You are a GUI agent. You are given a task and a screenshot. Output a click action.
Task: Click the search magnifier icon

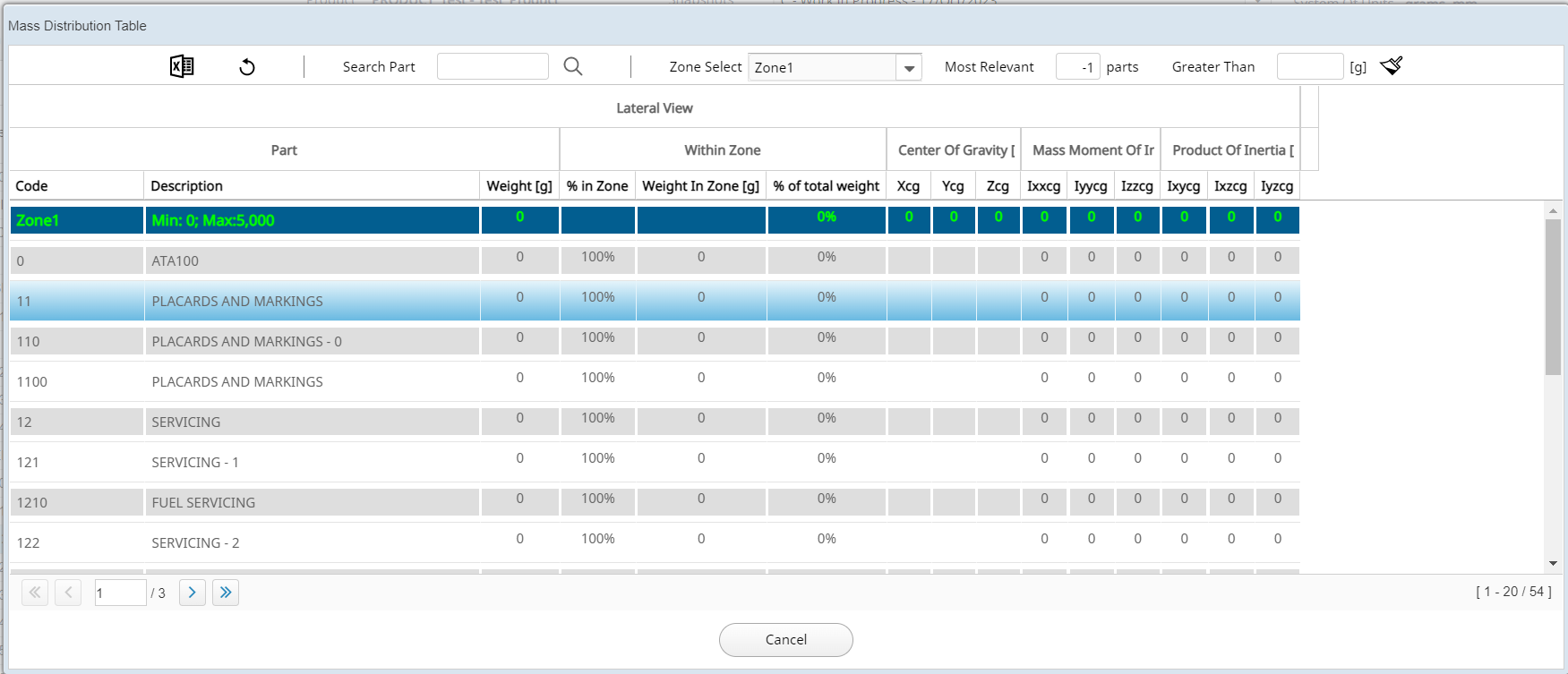tap(573, 66)
